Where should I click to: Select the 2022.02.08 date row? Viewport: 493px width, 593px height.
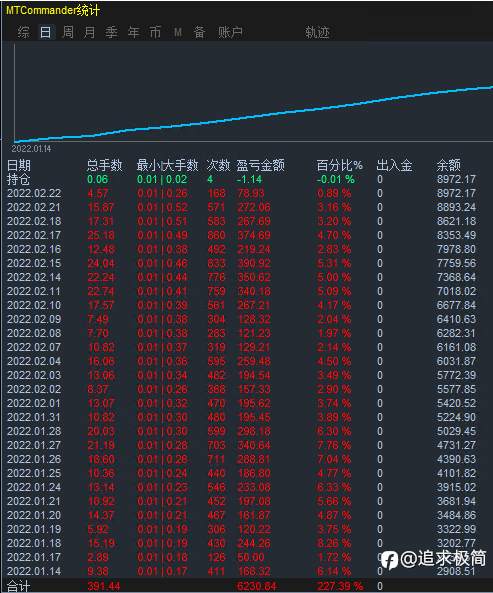click(34, 333)
